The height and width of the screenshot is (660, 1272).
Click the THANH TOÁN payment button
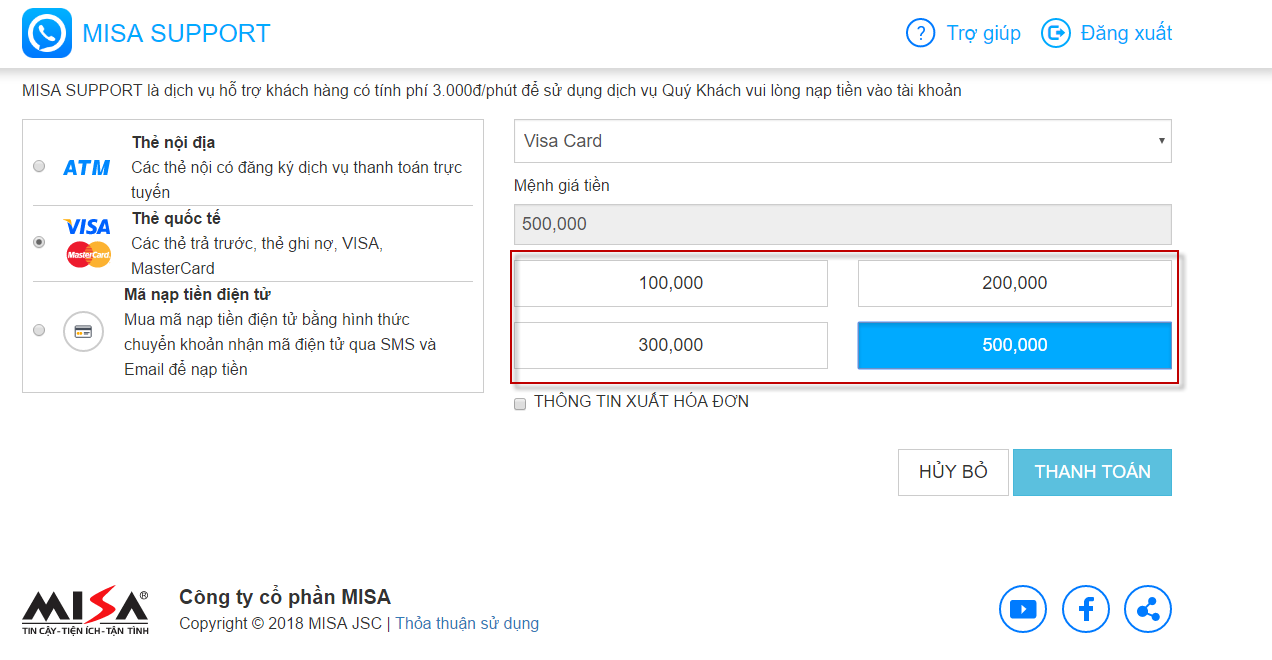point(1092,472)
